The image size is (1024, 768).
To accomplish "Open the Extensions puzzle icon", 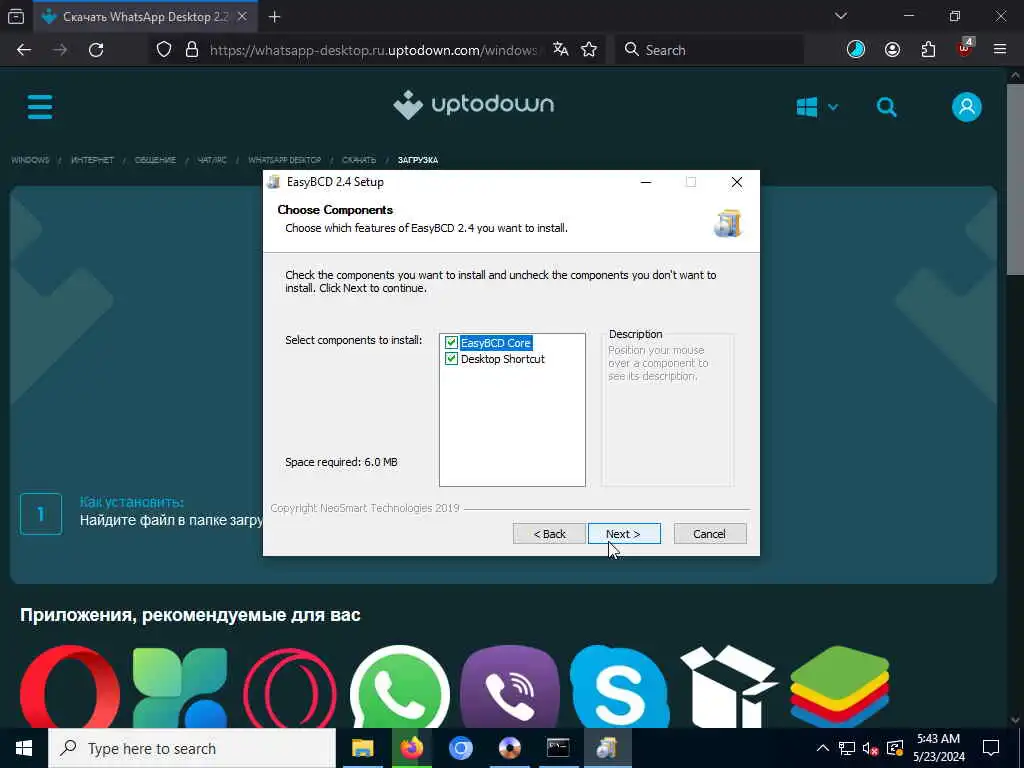I will [x=928, y=50].
